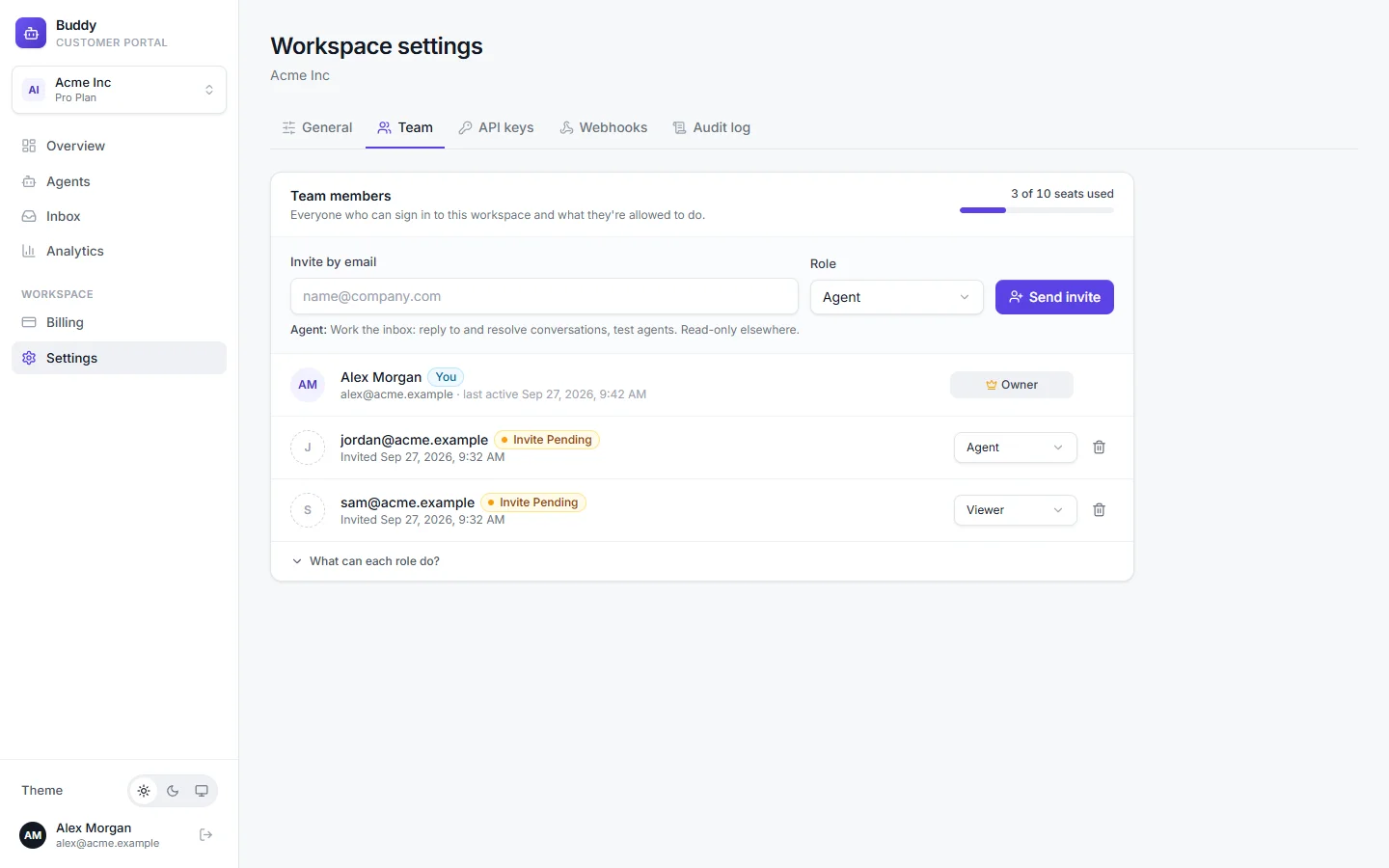
Task: Remove sam@acme.example using the trash icon
Action: (1099, 510)
